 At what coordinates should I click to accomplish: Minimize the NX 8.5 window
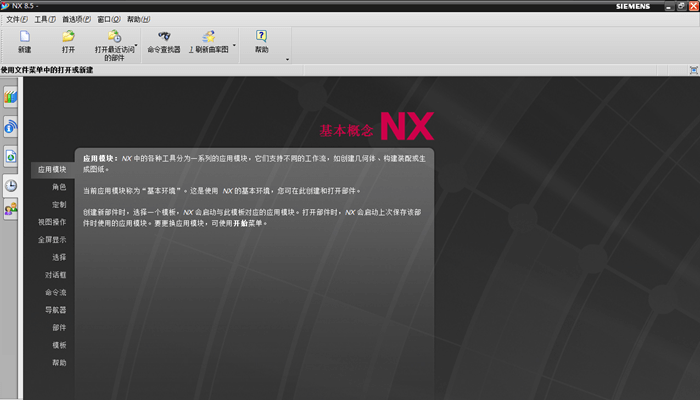click(668, 6)
